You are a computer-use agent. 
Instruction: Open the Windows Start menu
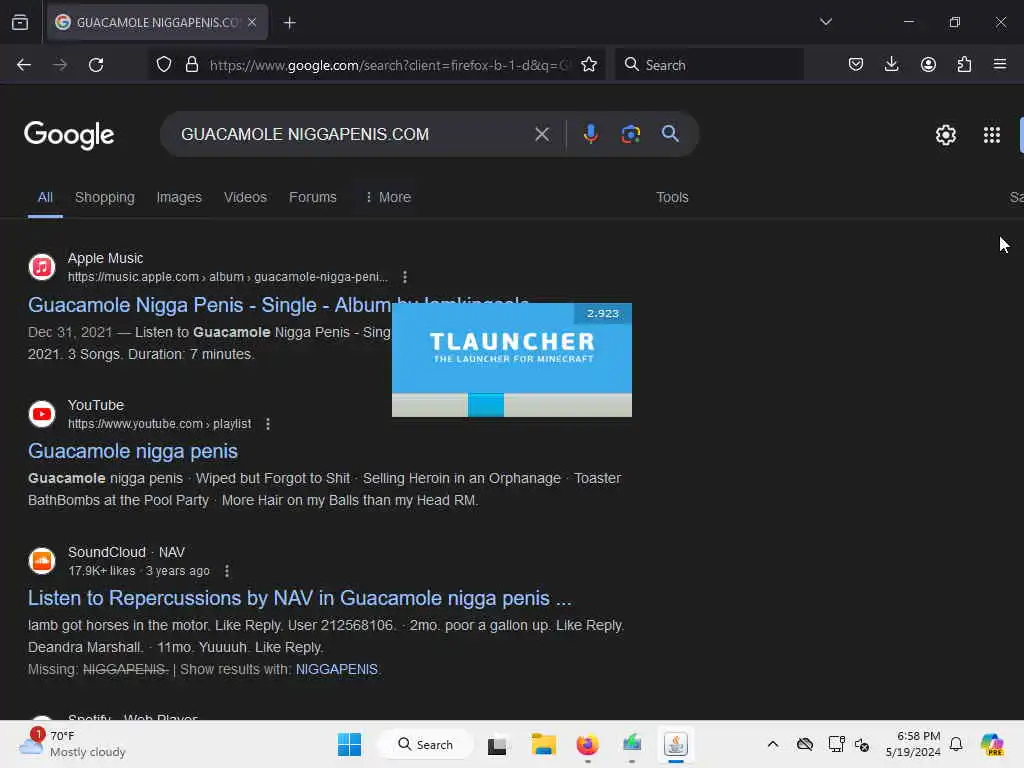[349, 744]
